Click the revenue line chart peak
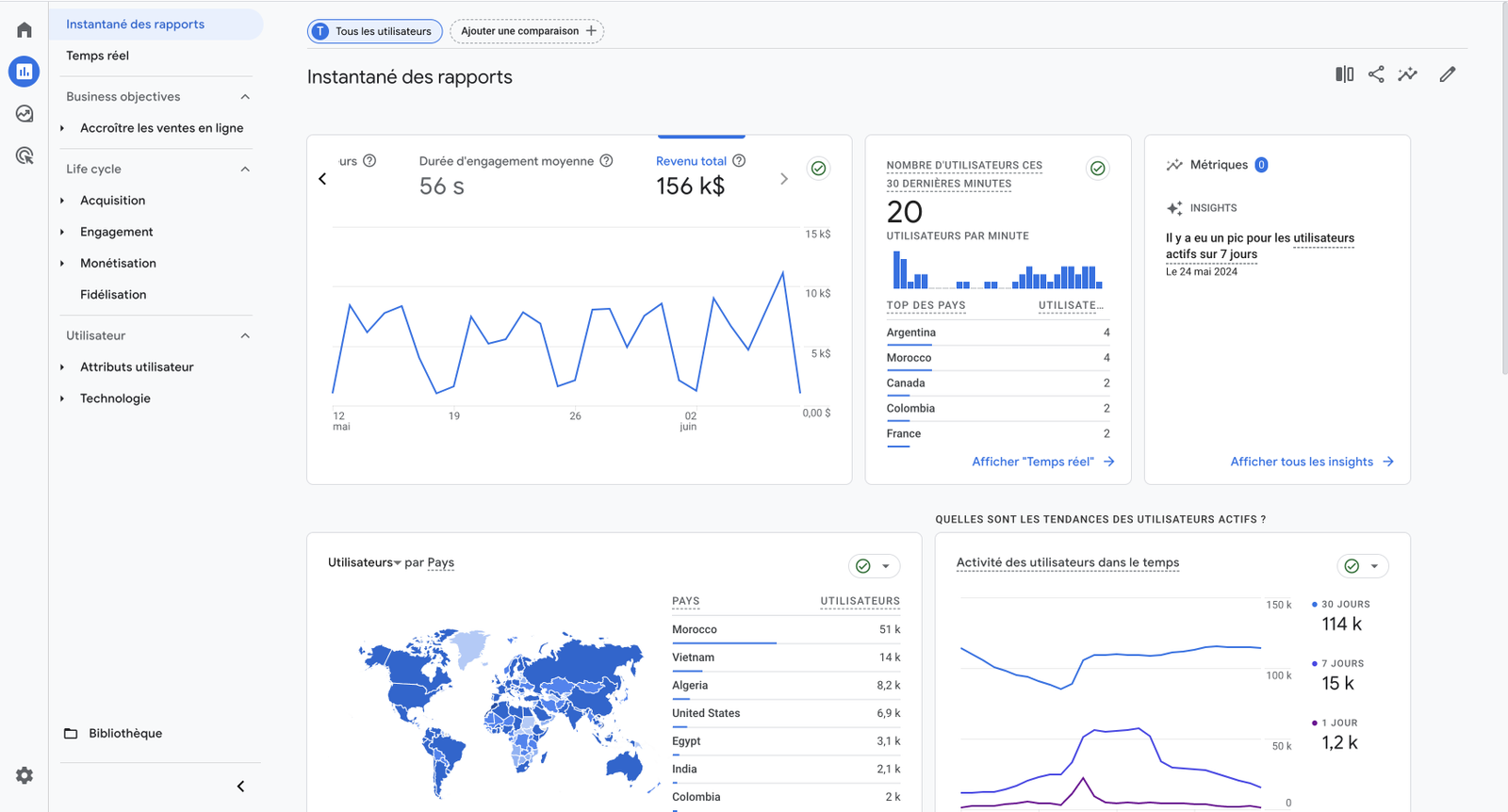This screenshot has height=812, width=1508. click(x=782, y=272)
